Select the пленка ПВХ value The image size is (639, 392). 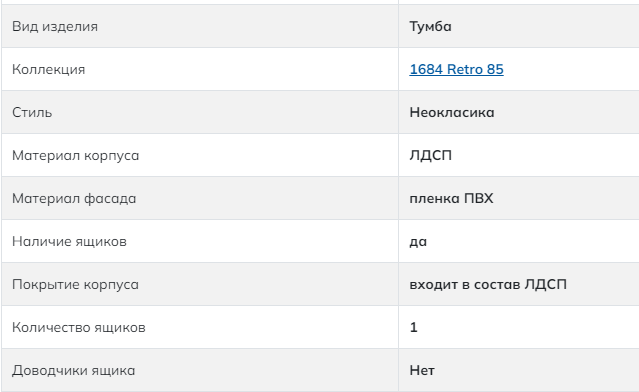tap(452, 198)
